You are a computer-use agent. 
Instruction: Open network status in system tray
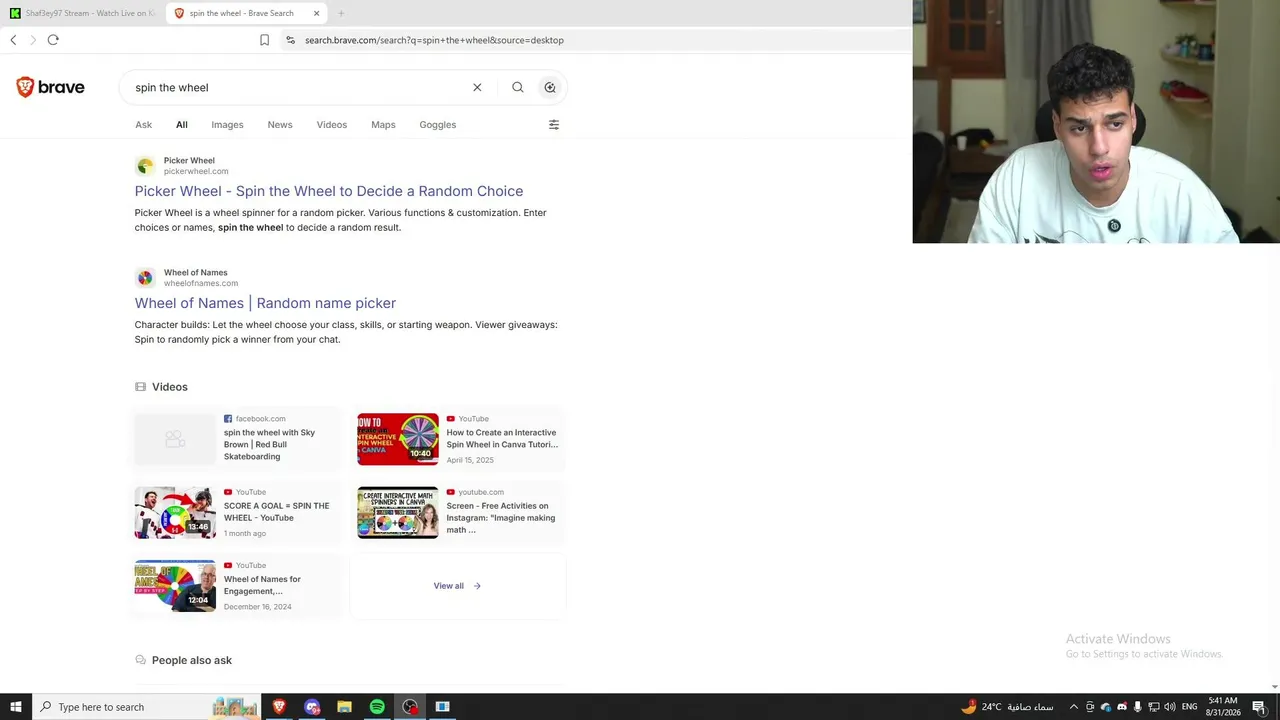1154,707
